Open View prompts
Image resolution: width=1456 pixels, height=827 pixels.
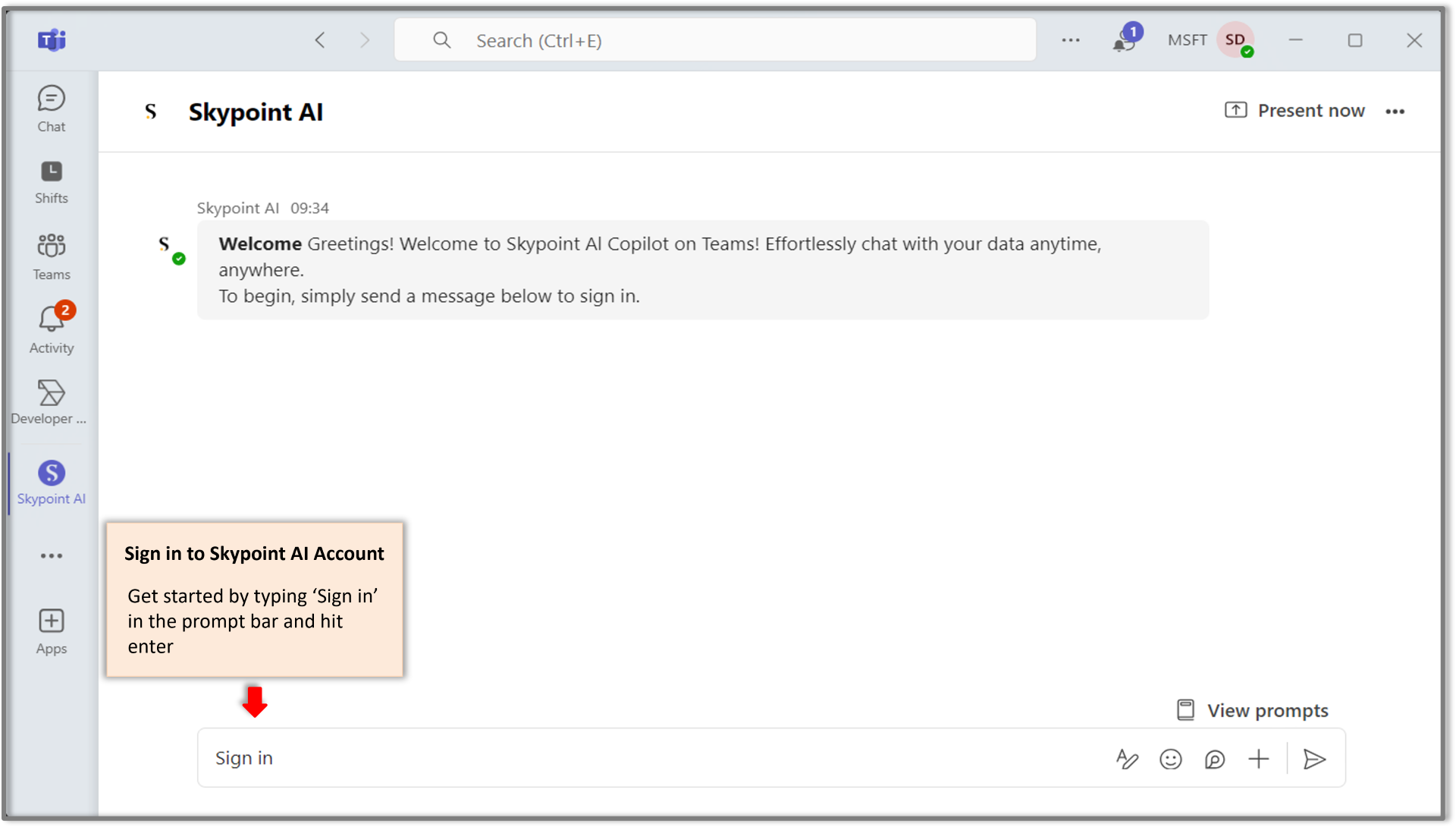click(1252, 710)
